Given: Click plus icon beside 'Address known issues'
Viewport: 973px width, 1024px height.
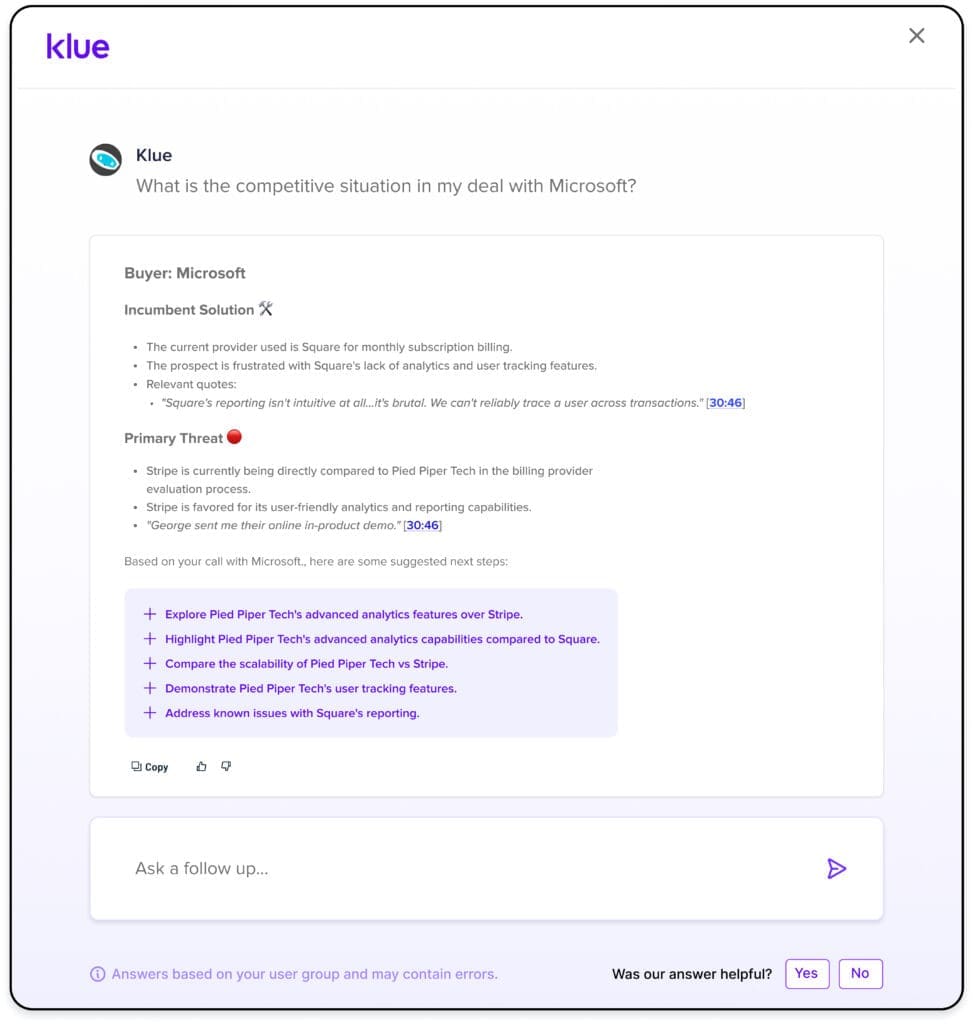Looking at the screenshot, I should point(150,713).
